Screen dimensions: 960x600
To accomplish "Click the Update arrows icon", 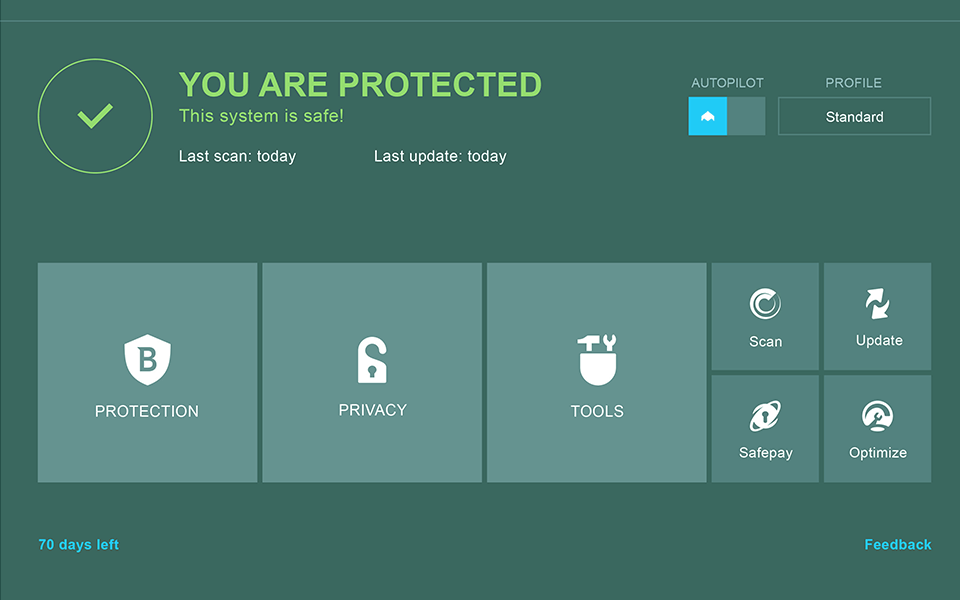I will 878,304.
